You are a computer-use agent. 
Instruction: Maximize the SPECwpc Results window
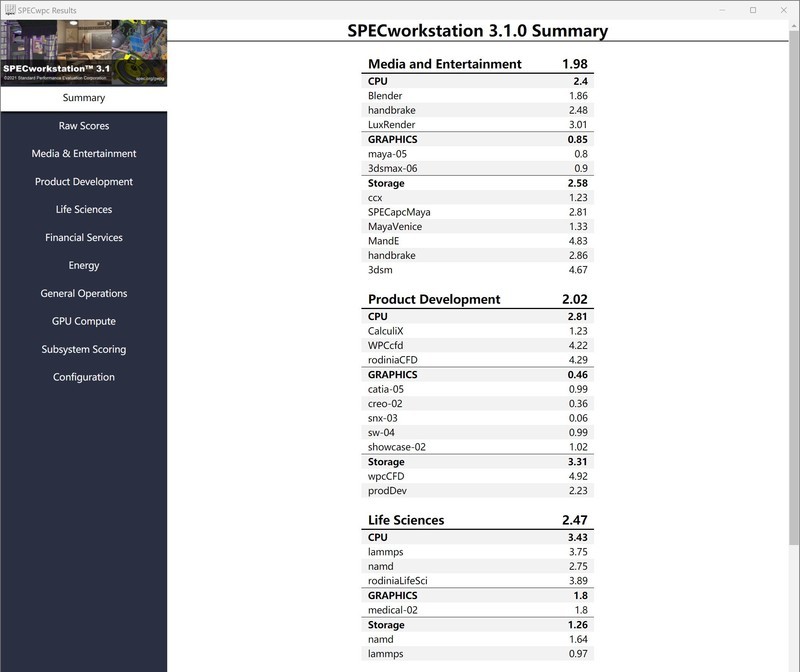[753, 10]
